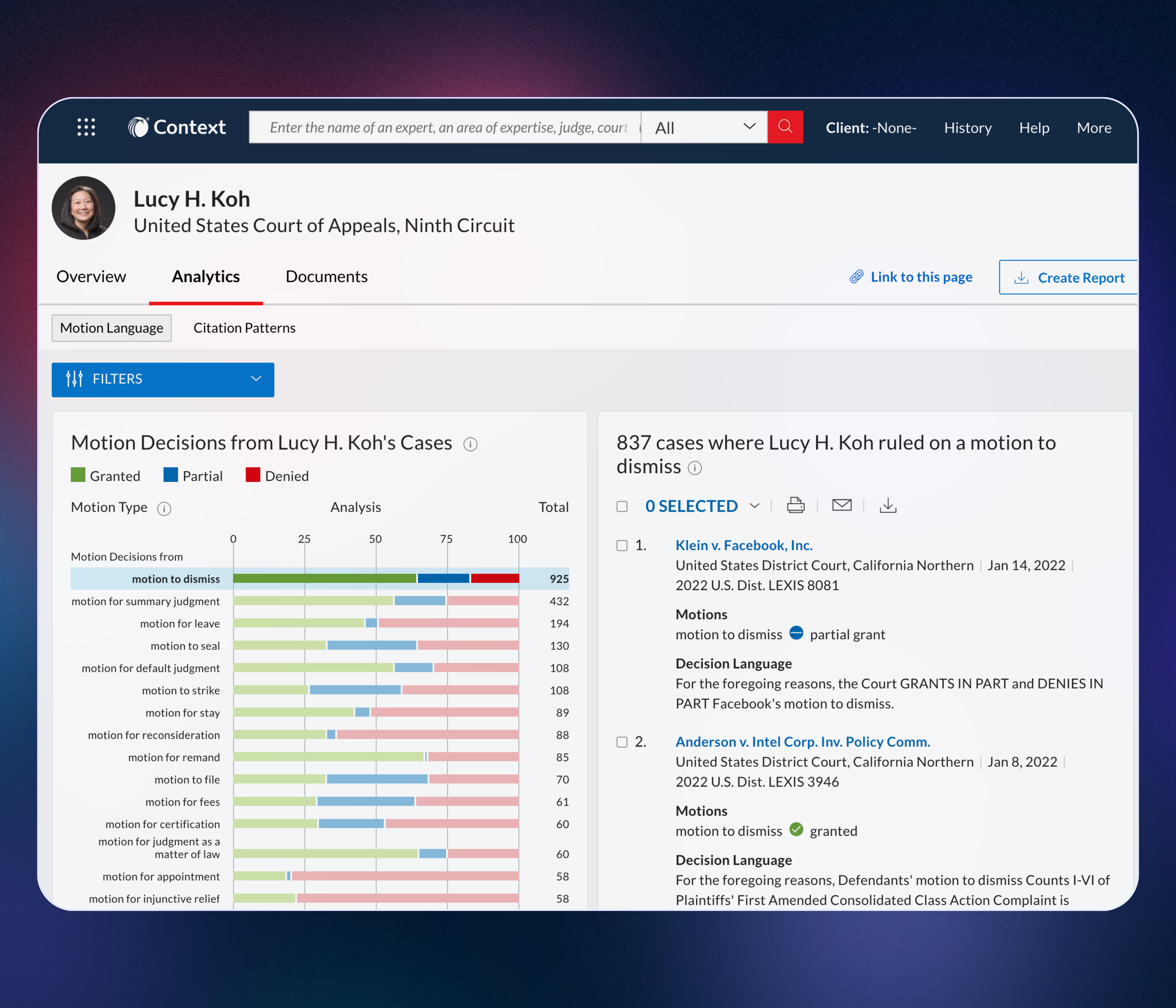Image resolution: width=1176 pixels, height=1008 pixels.
Task: Switch to Citation Patterns sub-tab
Action: click(x=244, y=328)
